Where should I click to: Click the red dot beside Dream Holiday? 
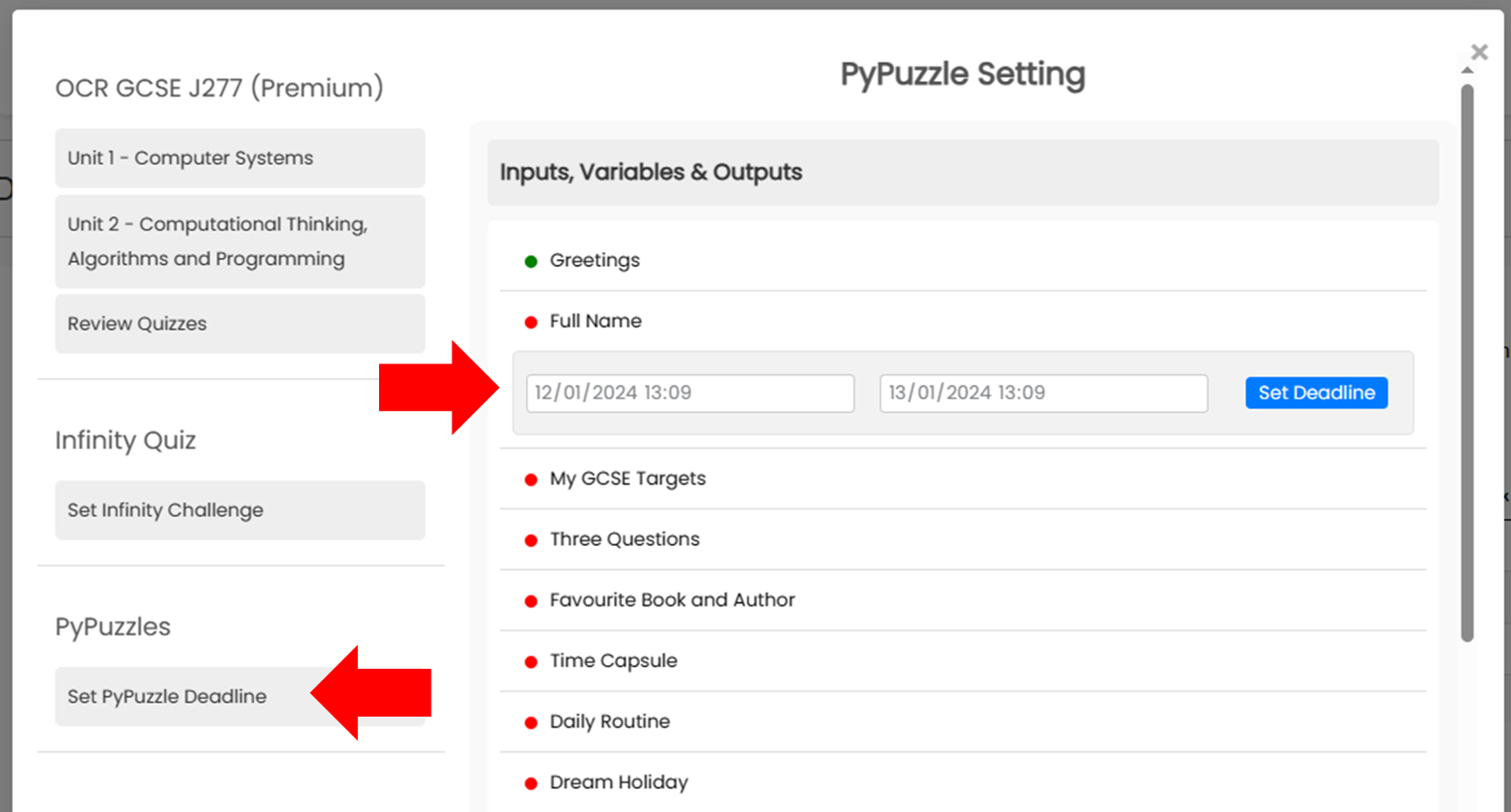tap(531, 784)
